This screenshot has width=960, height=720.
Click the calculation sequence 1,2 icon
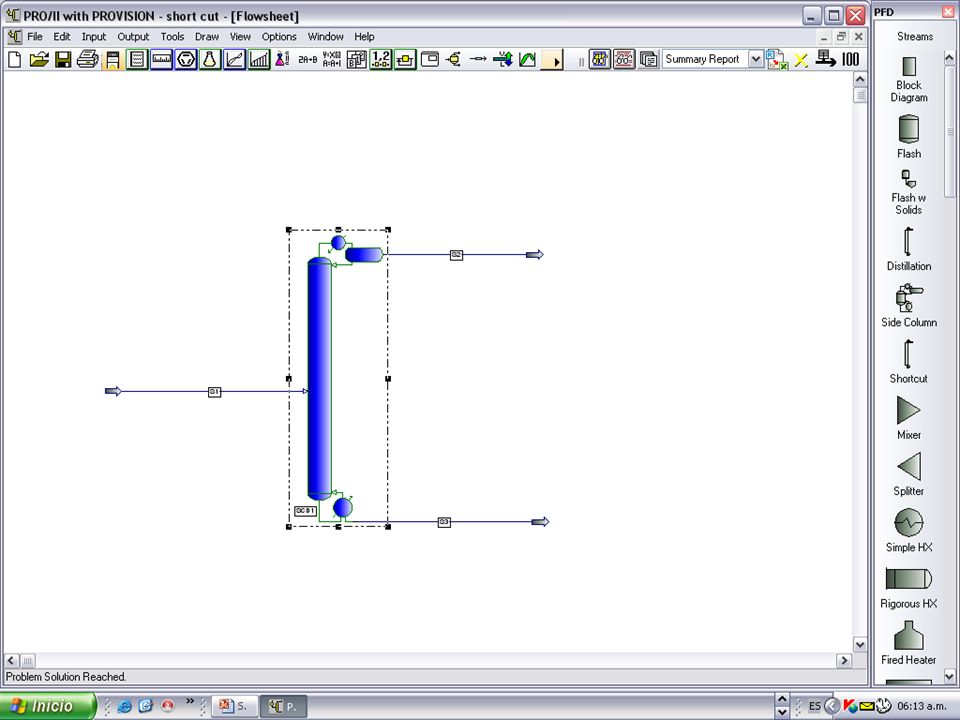pyautogui.click(x=381, y=59)
